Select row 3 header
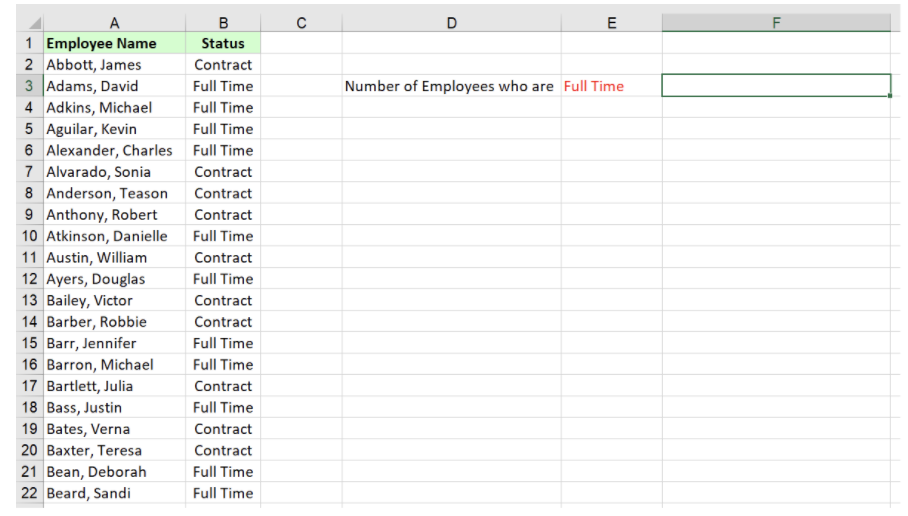 click(29, 86)
